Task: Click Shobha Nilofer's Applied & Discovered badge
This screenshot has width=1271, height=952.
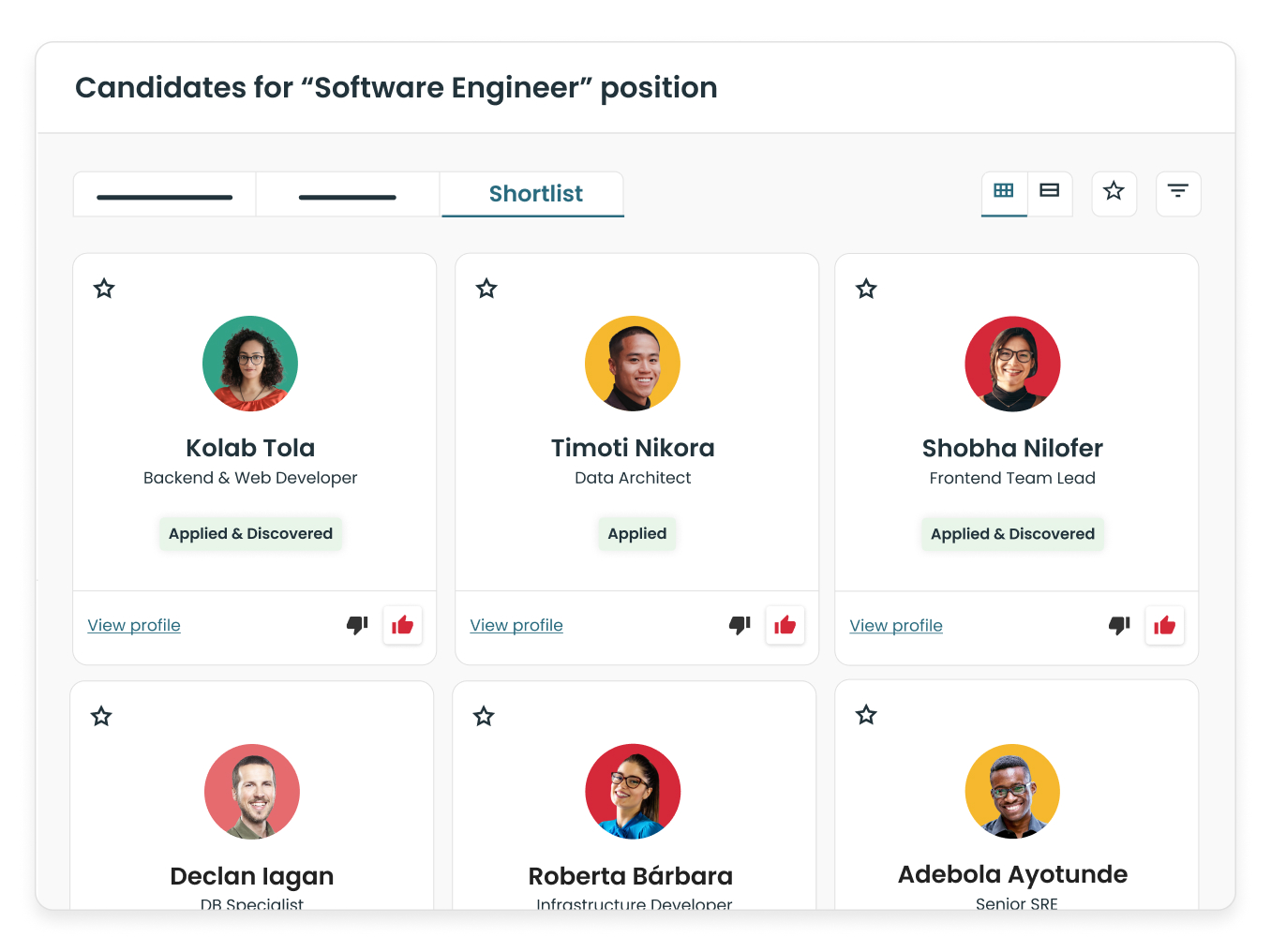Action: coord(1012,534)
